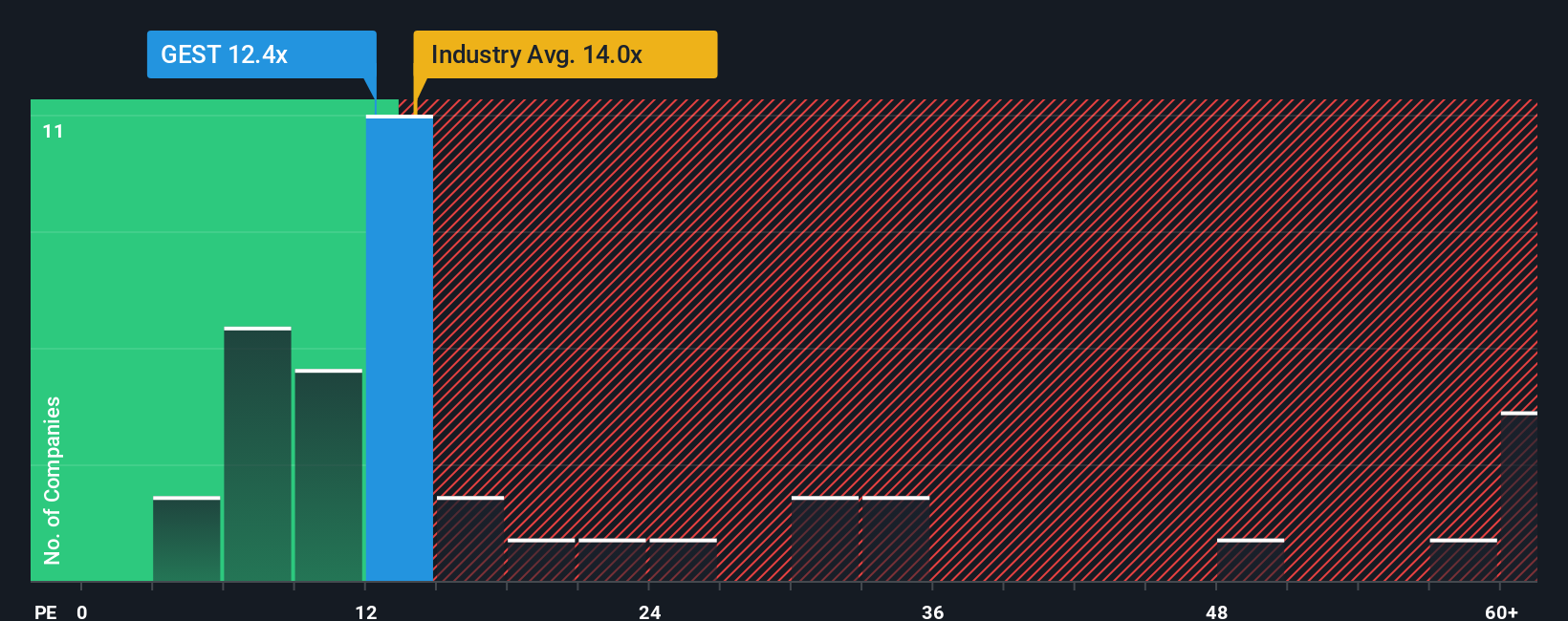Click the x-axis label 12

coord(366,611)
